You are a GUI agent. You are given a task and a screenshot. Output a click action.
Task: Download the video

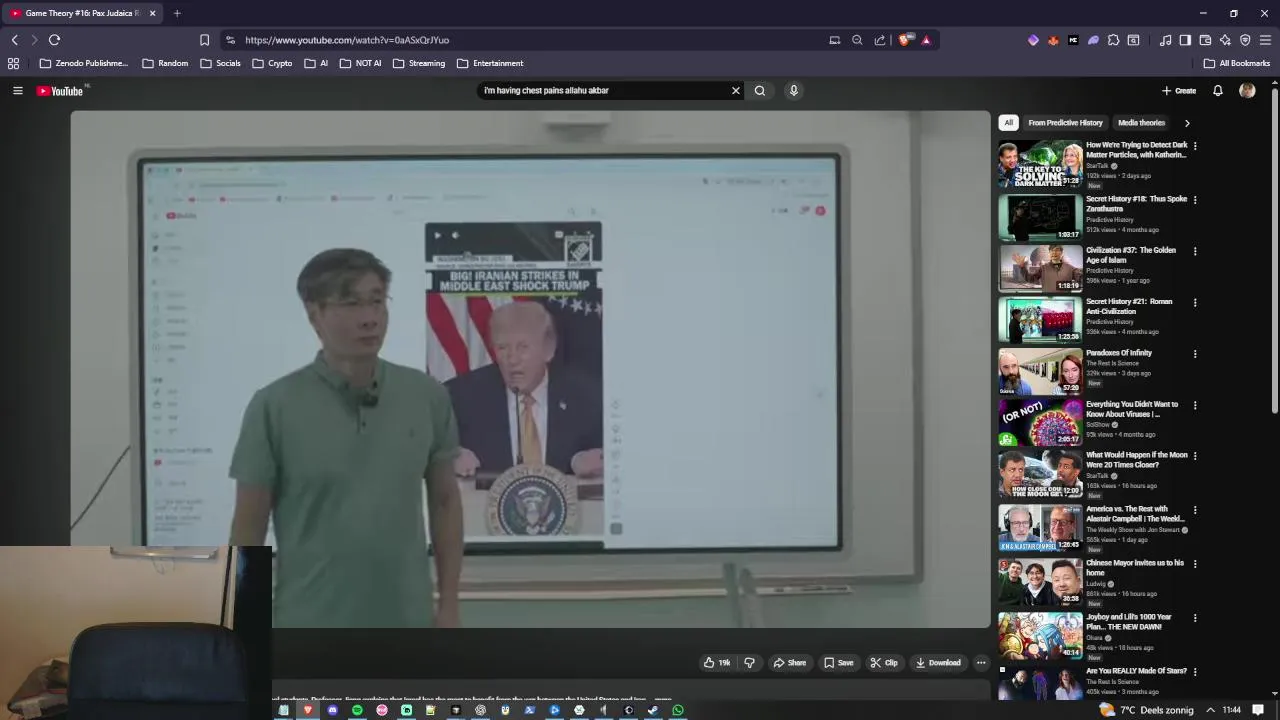(x=938, y=663)
